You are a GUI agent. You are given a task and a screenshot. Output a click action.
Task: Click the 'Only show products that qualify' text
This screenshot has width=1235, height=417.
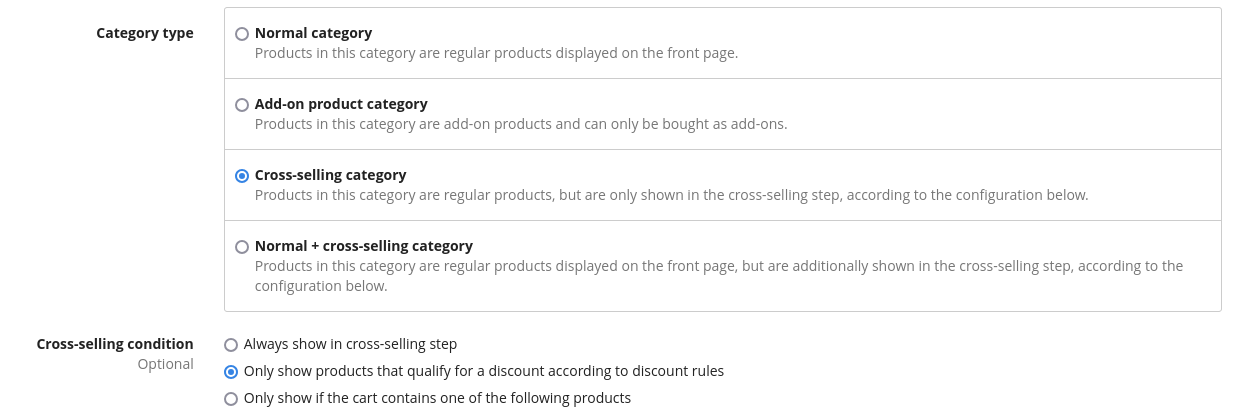tap(483, 371)
